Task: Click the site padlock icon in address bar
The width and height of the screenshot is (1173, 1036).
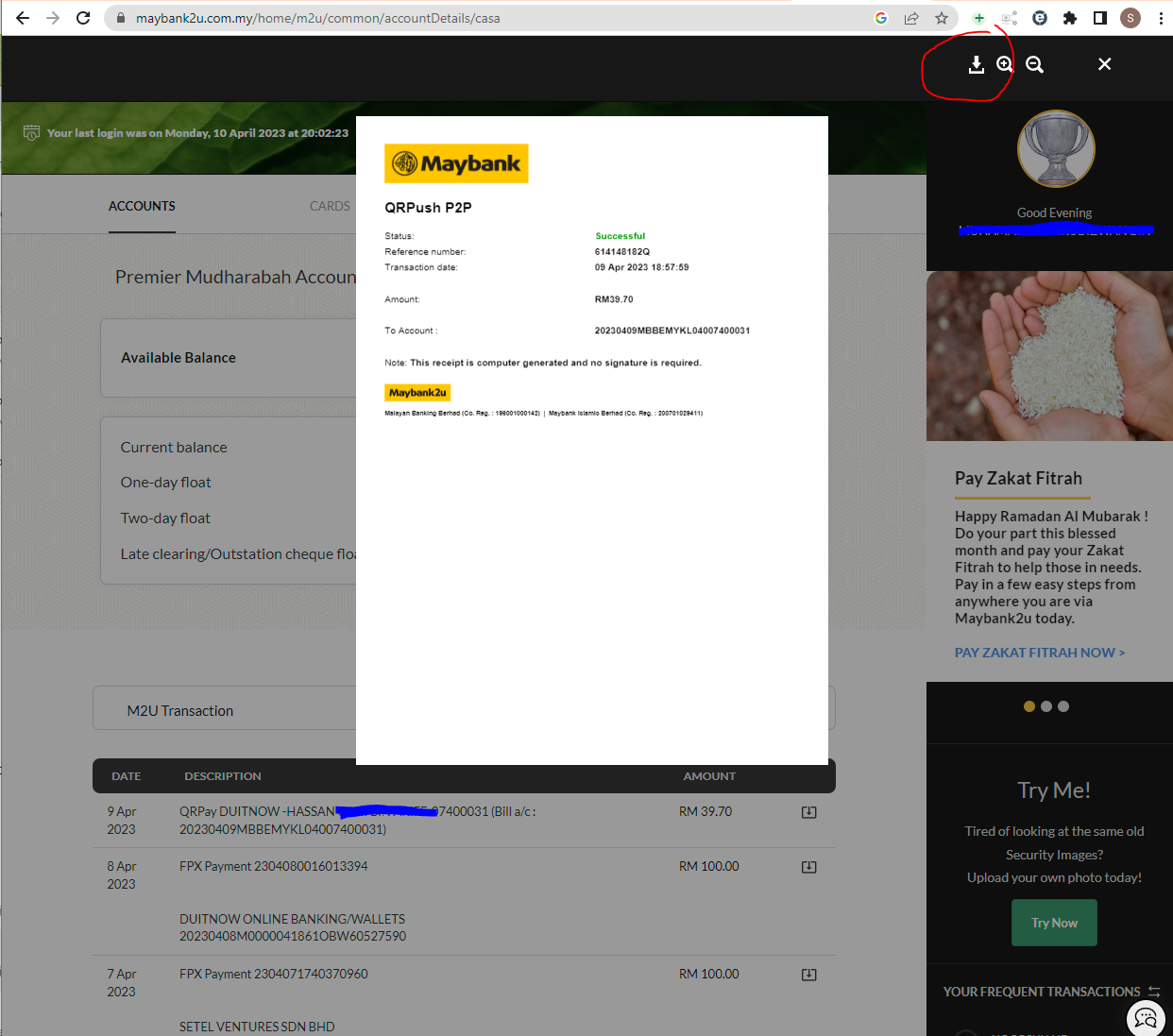Action: 120,18
